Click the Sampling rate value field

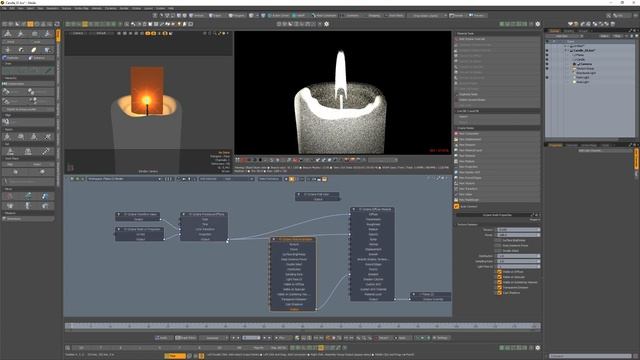[x=518, y=261]
